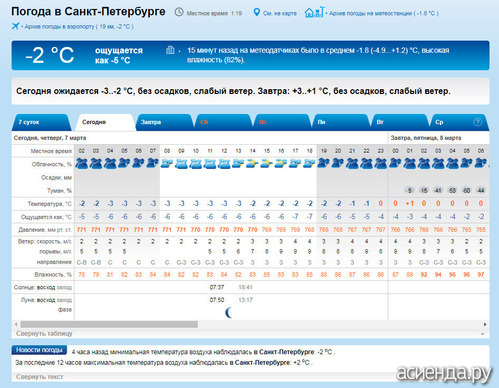Click the 'Ощущается как, °C' row label
The height and width of the screenshot is (388, 499).
tap(46, 217)
